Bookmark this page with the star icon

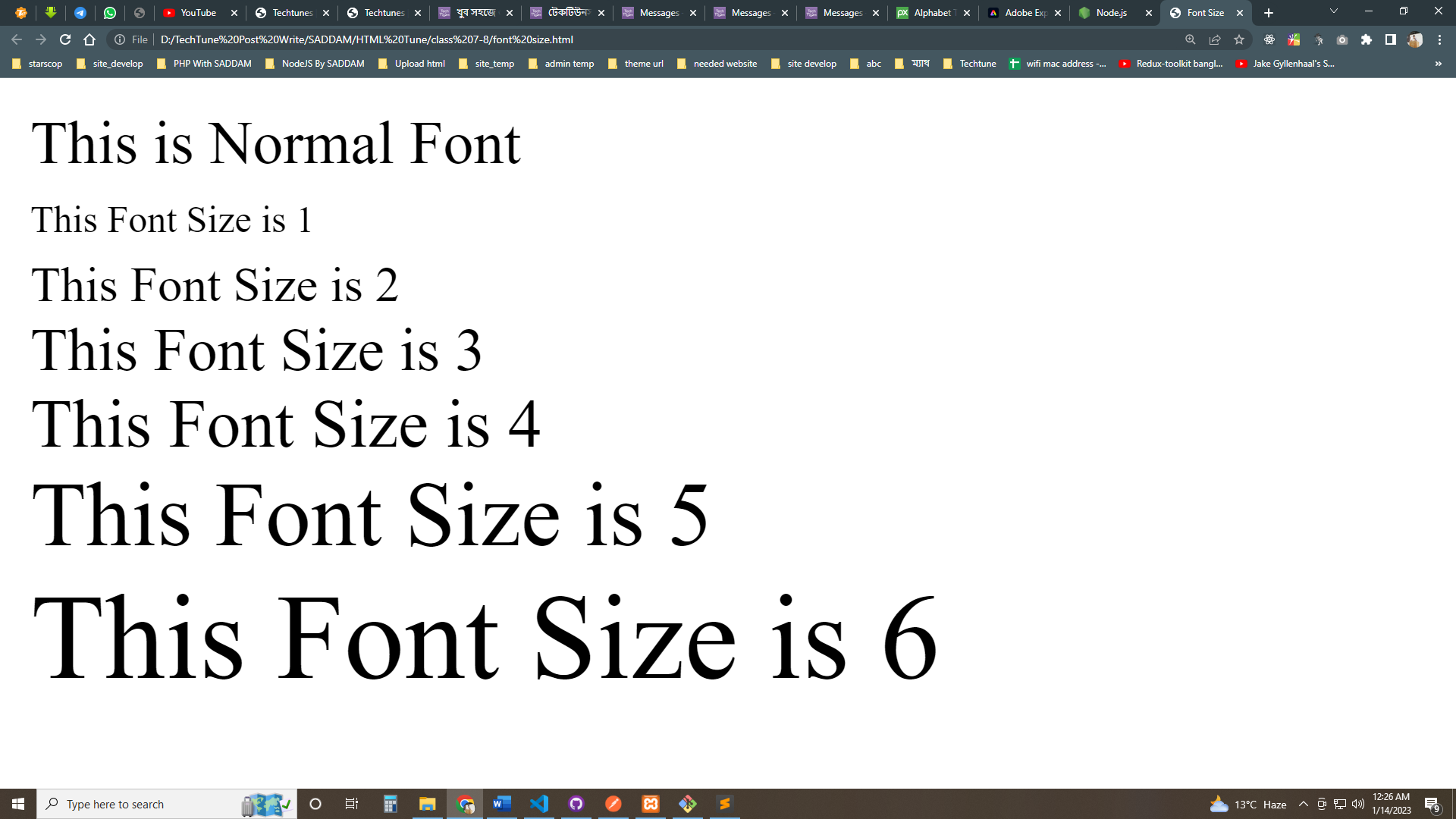pyautogui.click(x=1239, y=39)
